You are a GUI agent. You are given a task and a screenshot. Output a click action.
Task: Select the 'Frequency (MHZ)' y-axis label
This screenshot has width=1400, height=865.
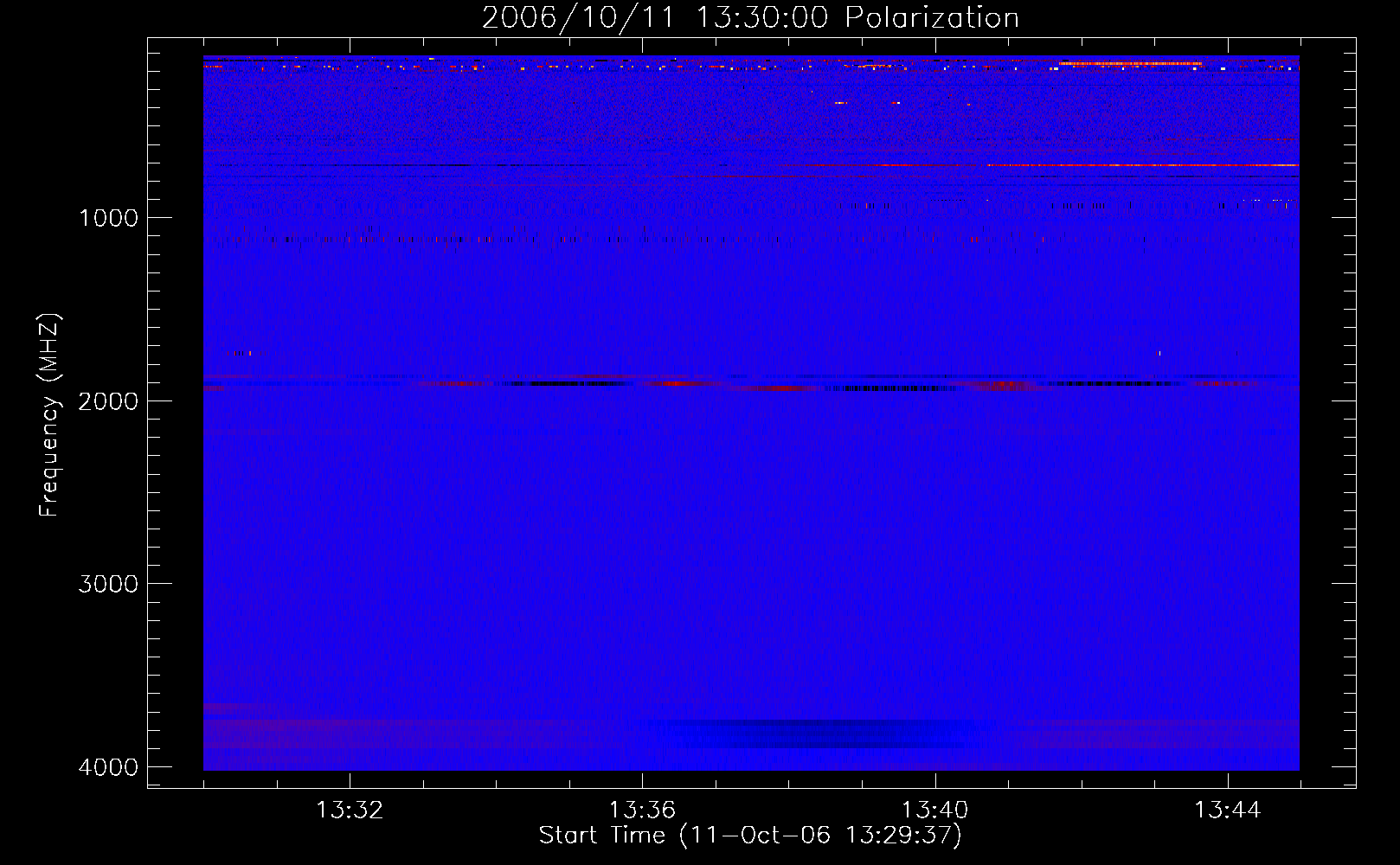click(x=49, y=415)
